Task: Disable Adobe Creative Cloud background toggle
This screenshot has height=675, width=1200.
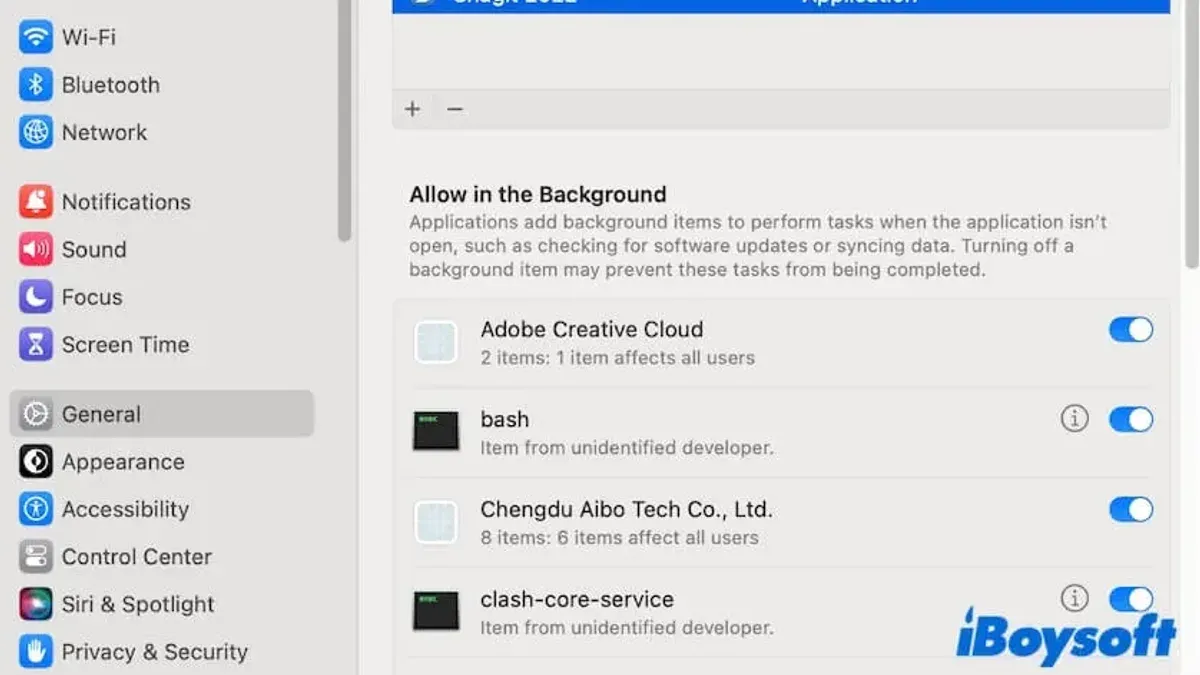Action: click(1131, 329)
